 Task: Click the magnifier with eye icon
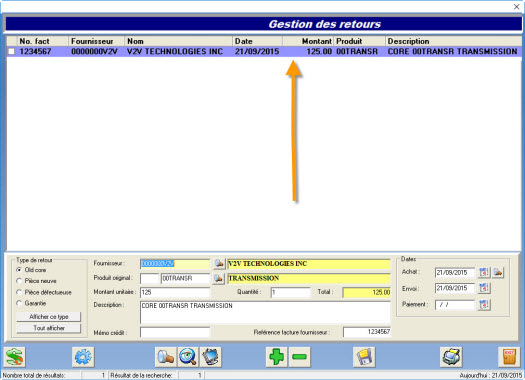188,357
